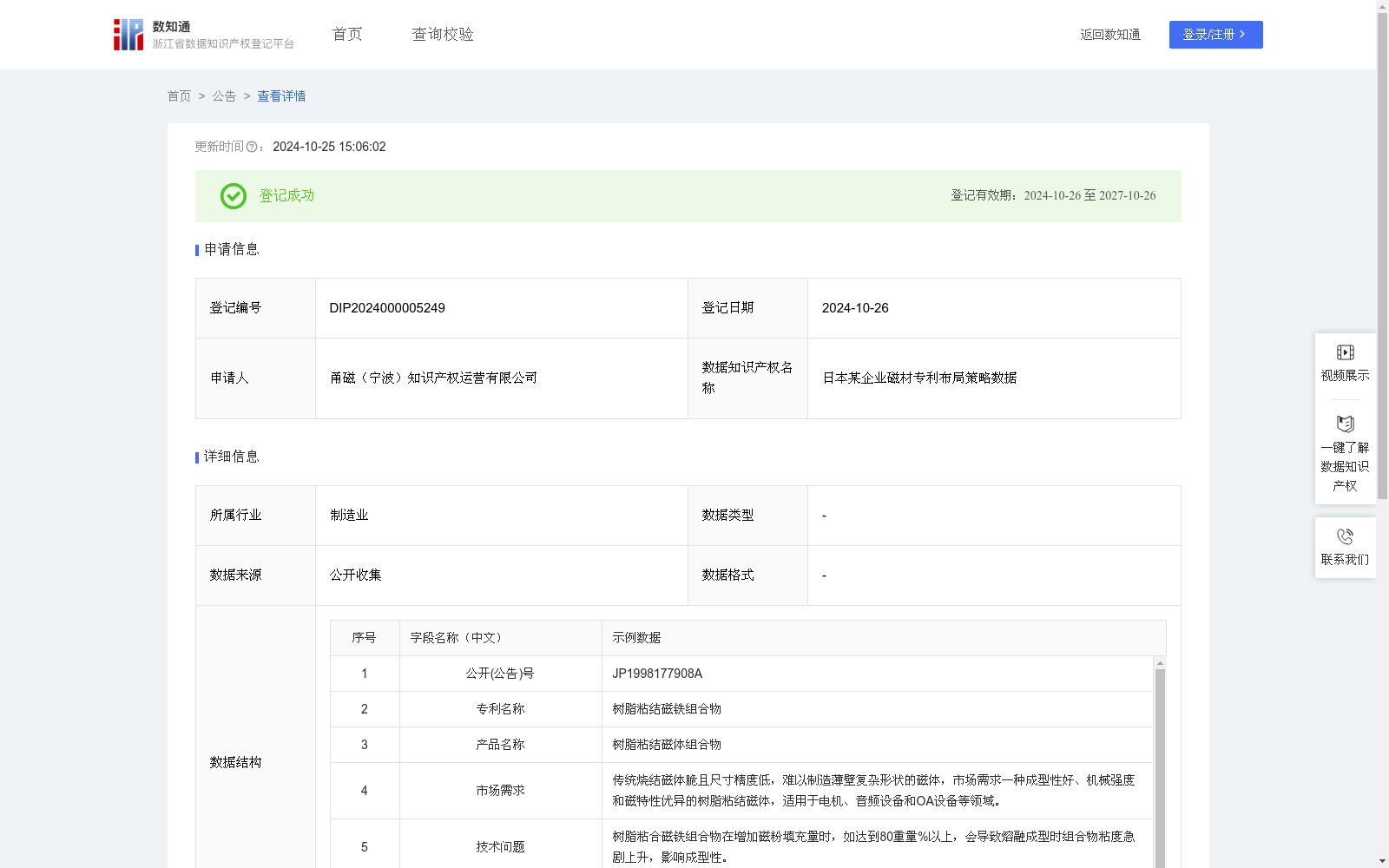
Task: Click the 申请人 label cell
Action: point(255,378)
